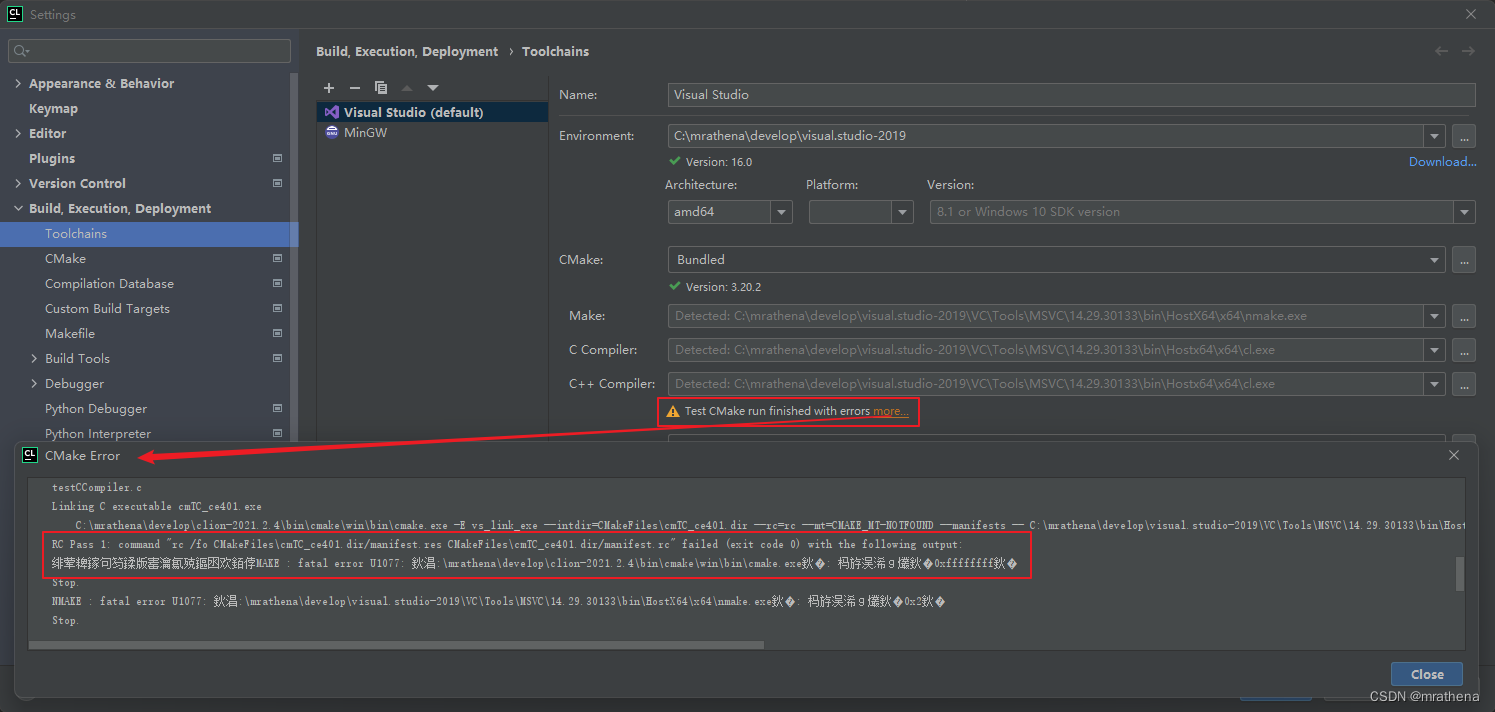Click Close button in CMake Error dialog
Screen dimensions: 1495x712
point(1427,674)
